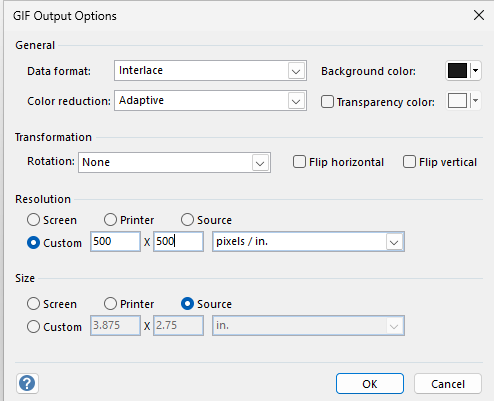
Task: Select Screen under Size
Action: [x=33, y=304]
